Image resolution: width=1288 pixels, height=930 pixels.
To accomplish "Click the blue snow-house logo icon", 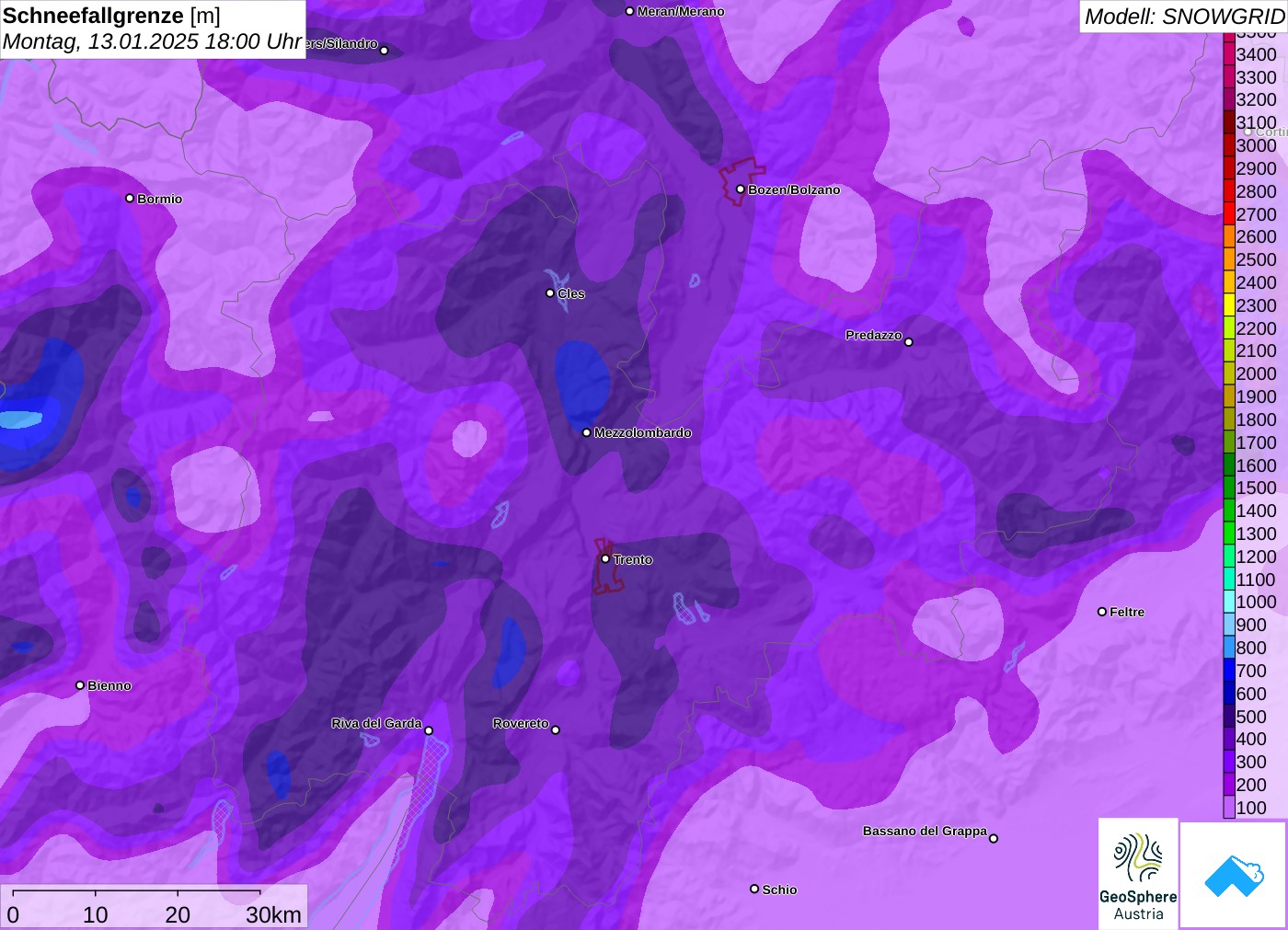I will click(1234, 875).
